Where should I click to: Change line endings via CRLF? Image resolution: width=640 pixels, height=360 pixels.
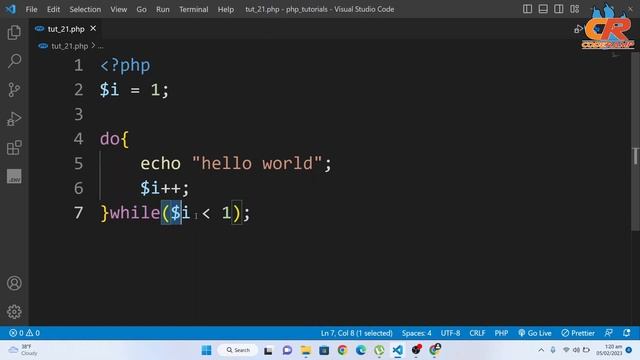477,333
